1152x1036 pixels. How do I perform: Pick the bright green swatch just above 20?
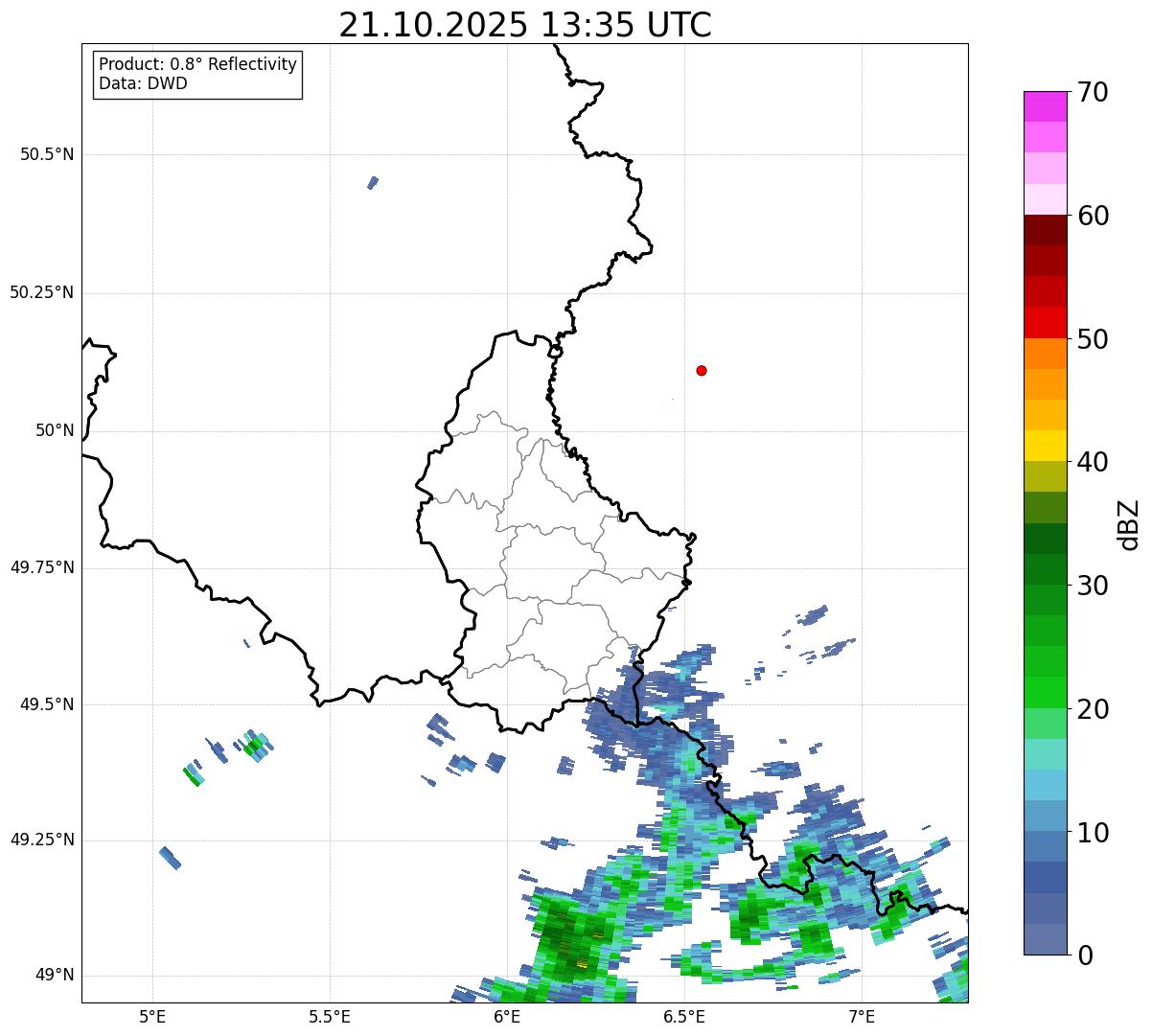tap(1045, 693)
